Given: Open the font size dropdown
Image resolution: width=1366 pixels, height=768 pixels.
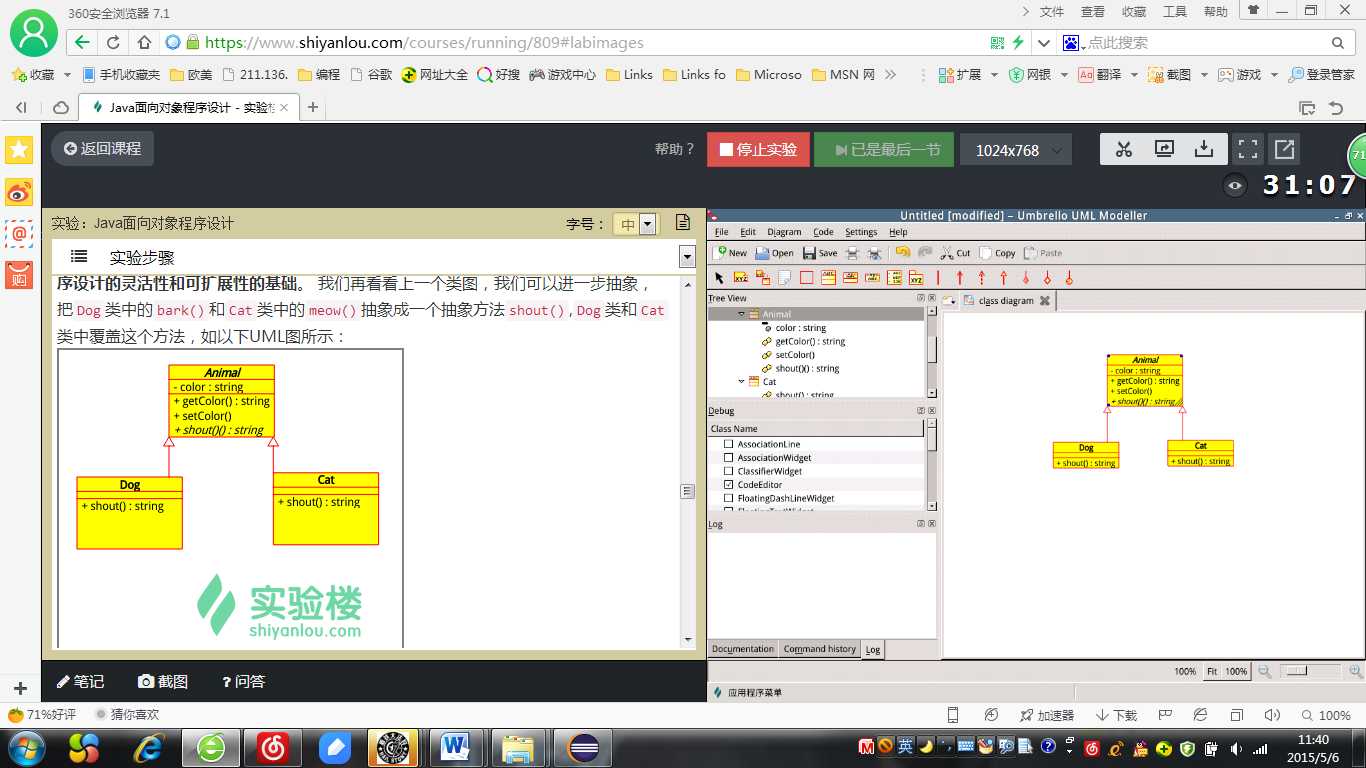Looking at the screenshot, I should [x=647, y=224].
